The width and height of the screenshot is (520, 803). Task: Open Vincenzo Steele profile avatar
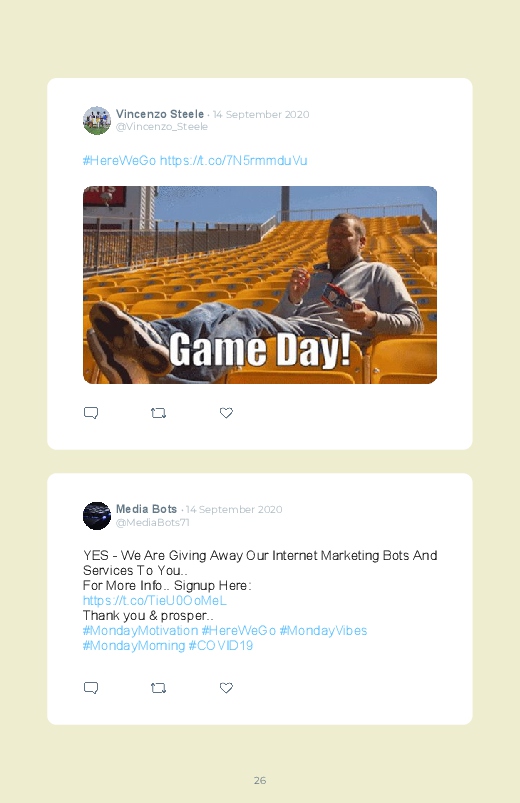point(97,120)
